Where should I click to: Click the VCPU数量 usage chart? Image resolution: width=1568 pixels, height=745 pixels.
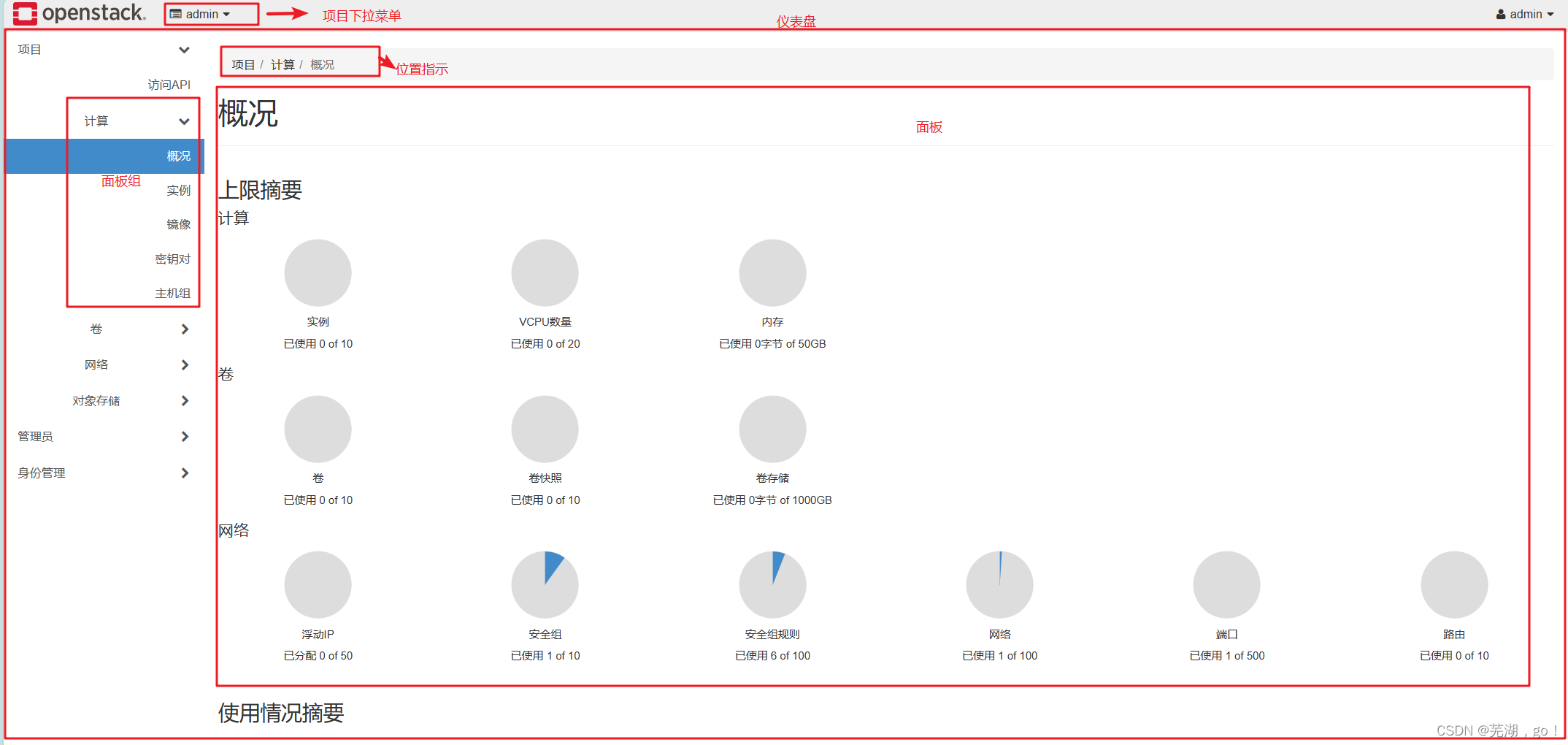(x=545, y=272)
